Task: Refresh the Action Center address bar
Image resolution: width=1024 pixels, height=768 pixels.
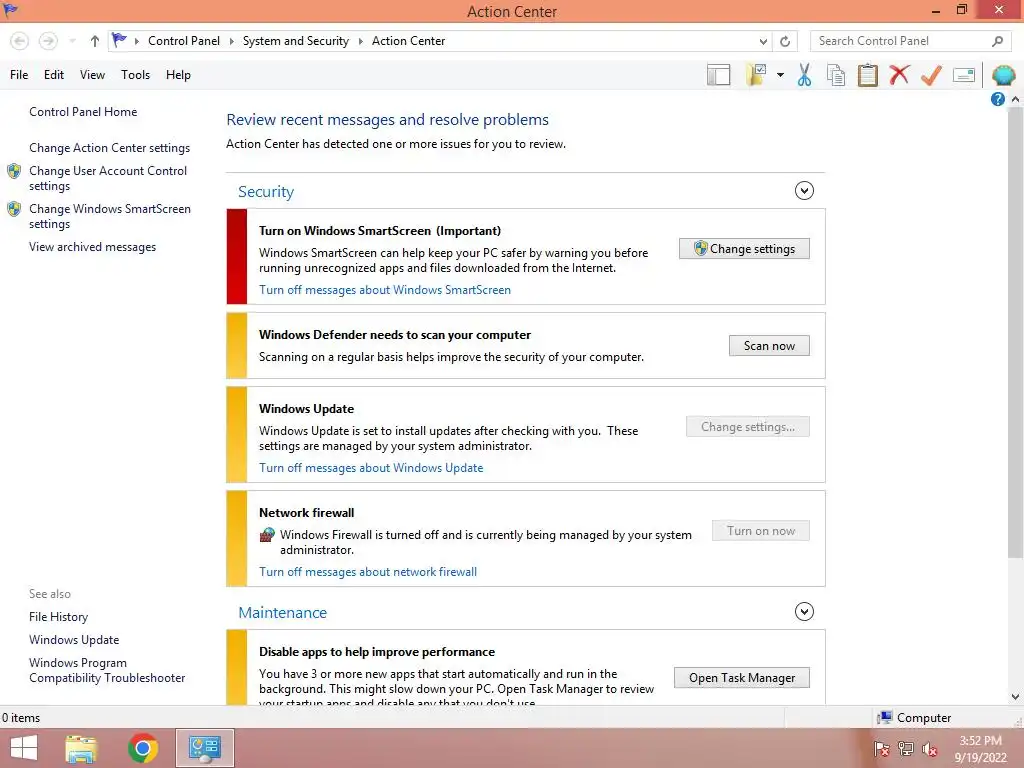Action: tap(785, 41)
